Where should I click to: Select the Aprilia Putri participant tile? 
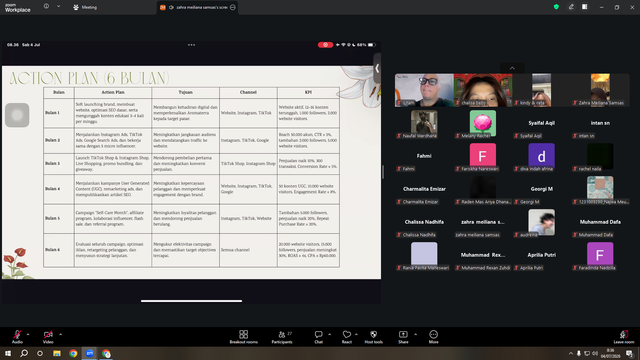point(542,256)
